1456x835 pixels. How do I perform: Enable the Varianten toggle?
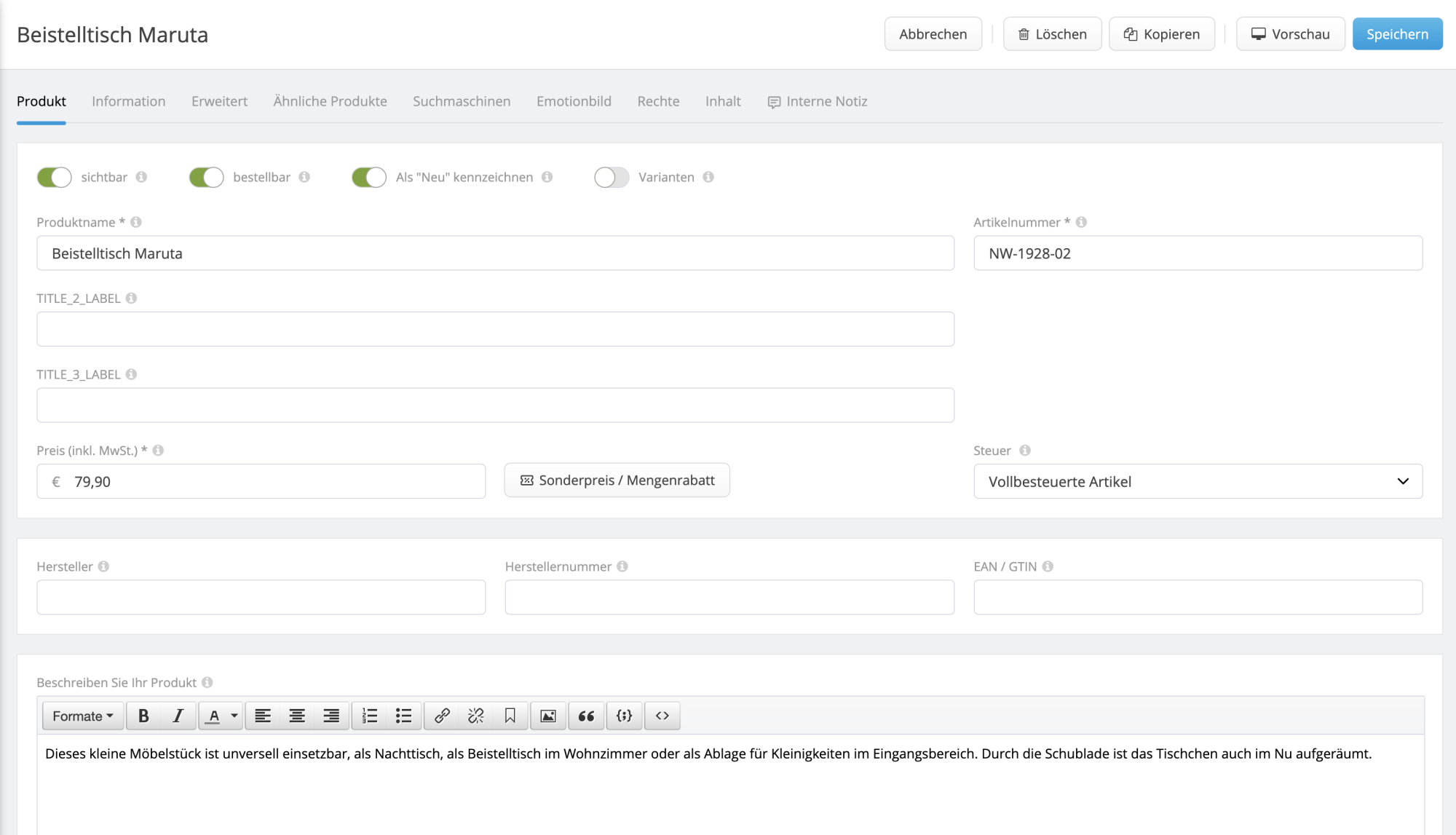(x=612, y=177)
